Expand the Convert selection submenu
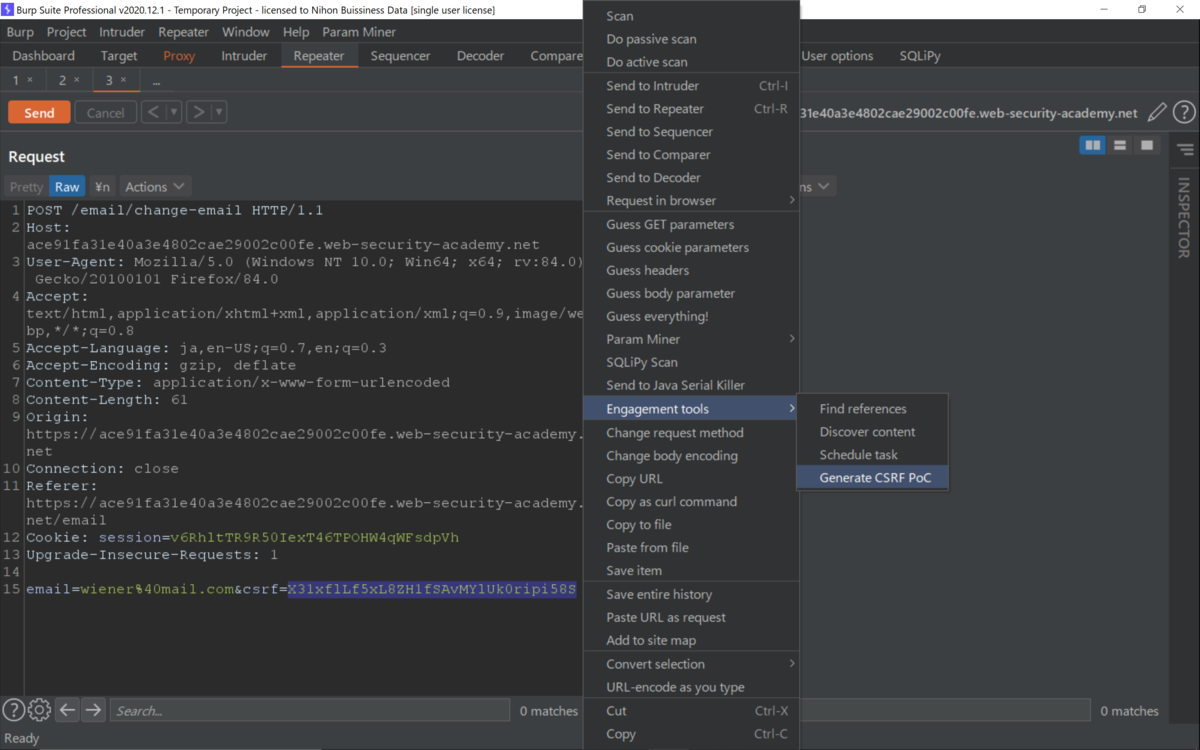 (x=691, y=664)
